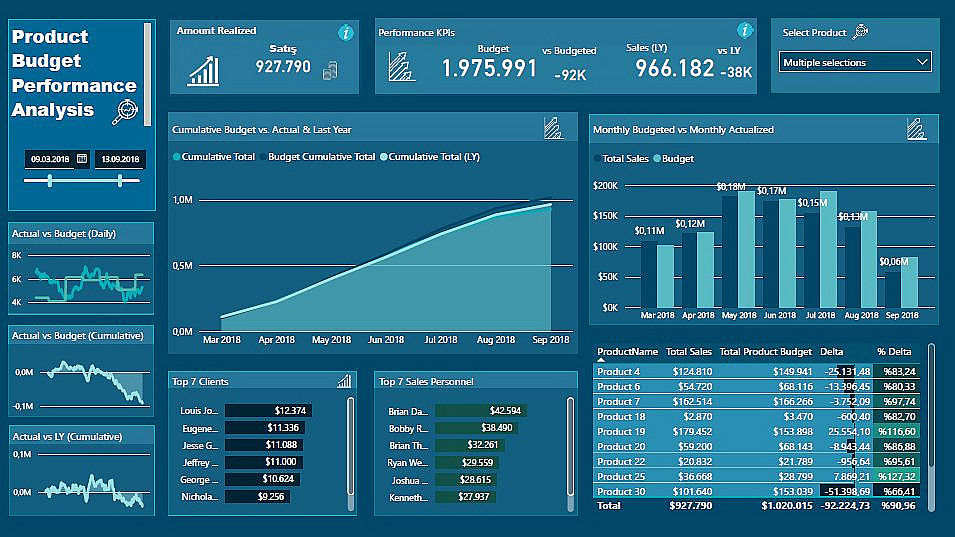Click the Top 7 Sales Personnel scrollbar

tap(570, 446)
